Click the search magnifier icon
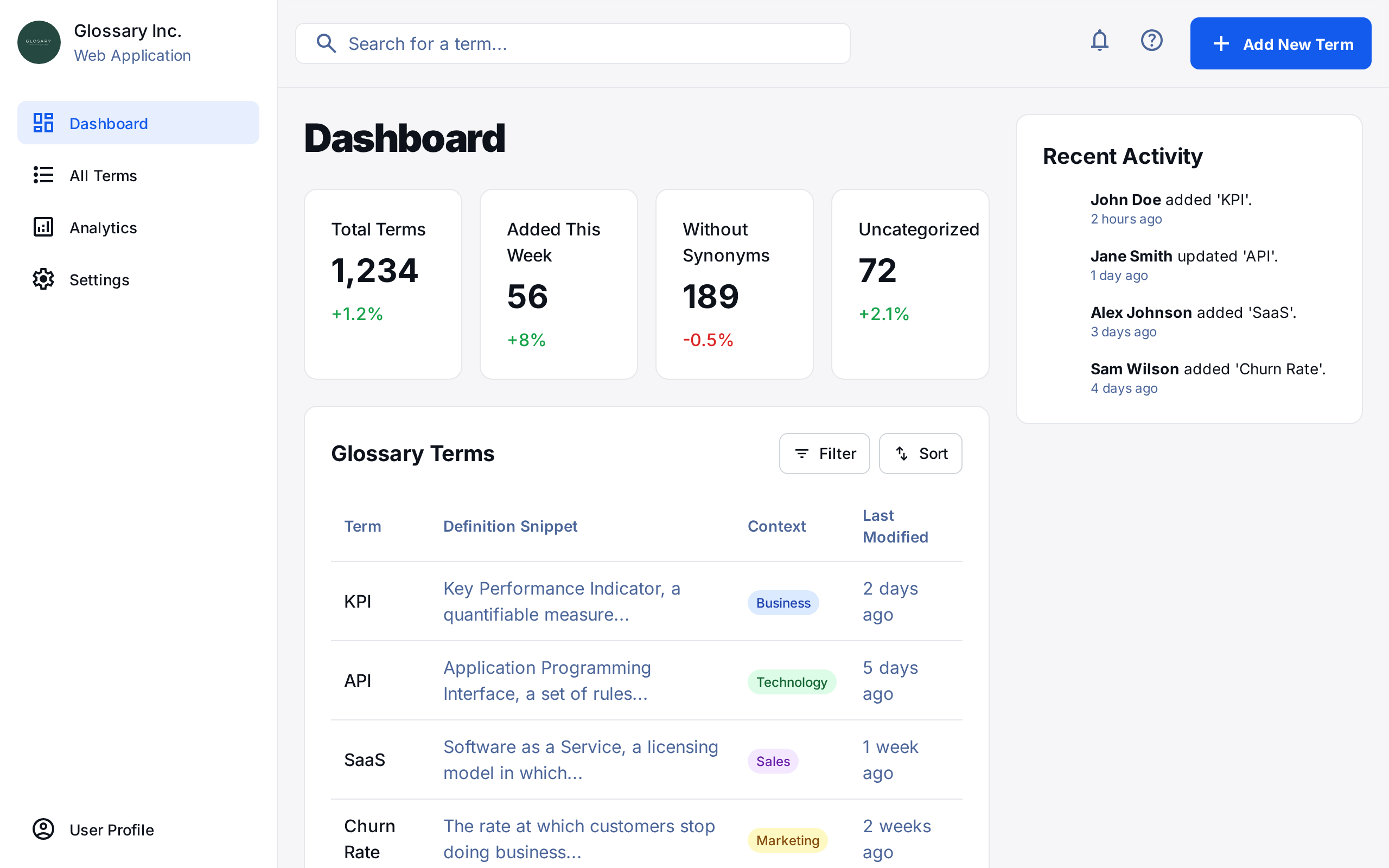This screenshot has height=868, width=1389. click(326, 43)
